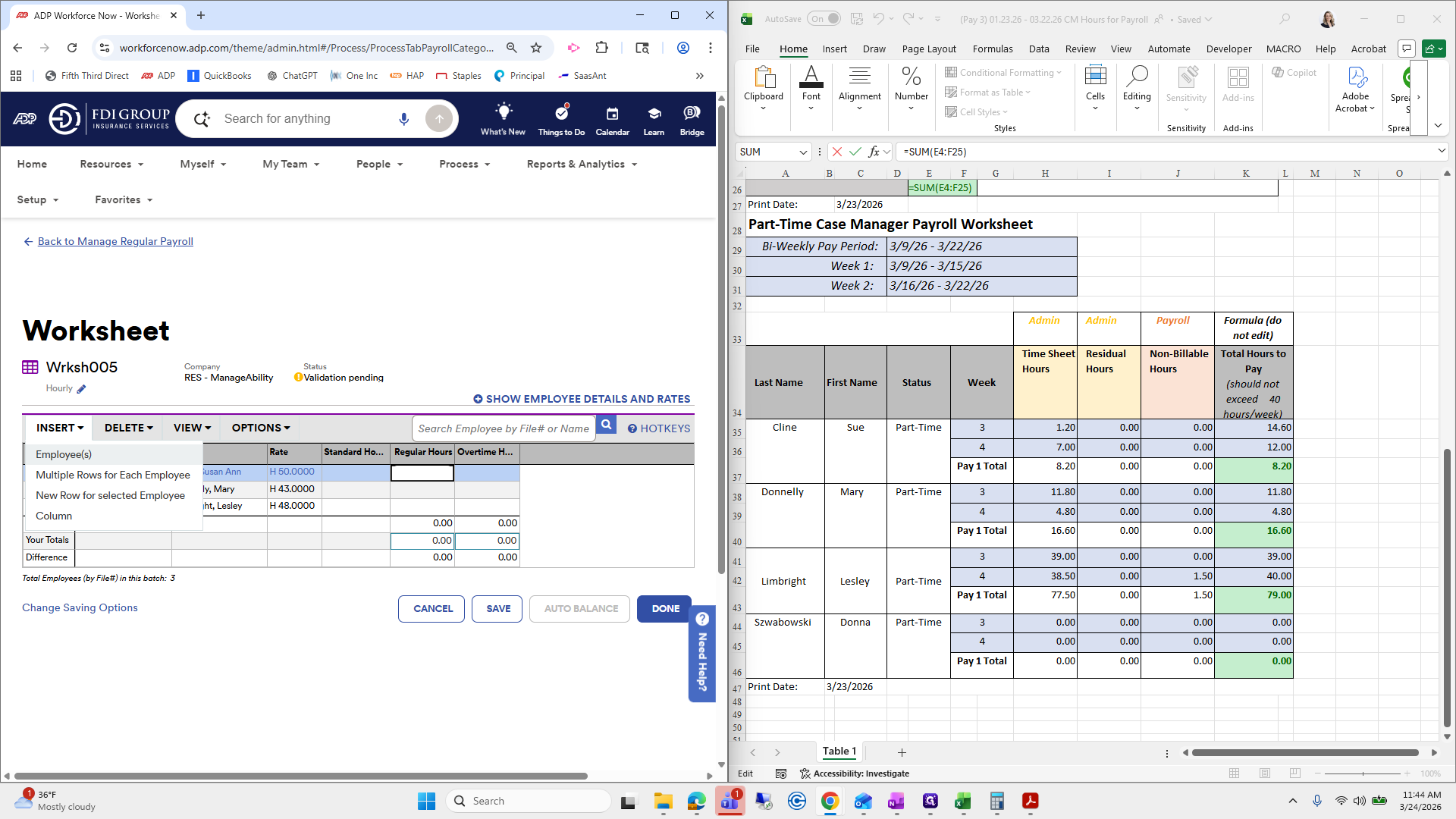The image size is (1456, 819).
Task: Open the worksheet OPTIONS dropdown
Action: 260,428
